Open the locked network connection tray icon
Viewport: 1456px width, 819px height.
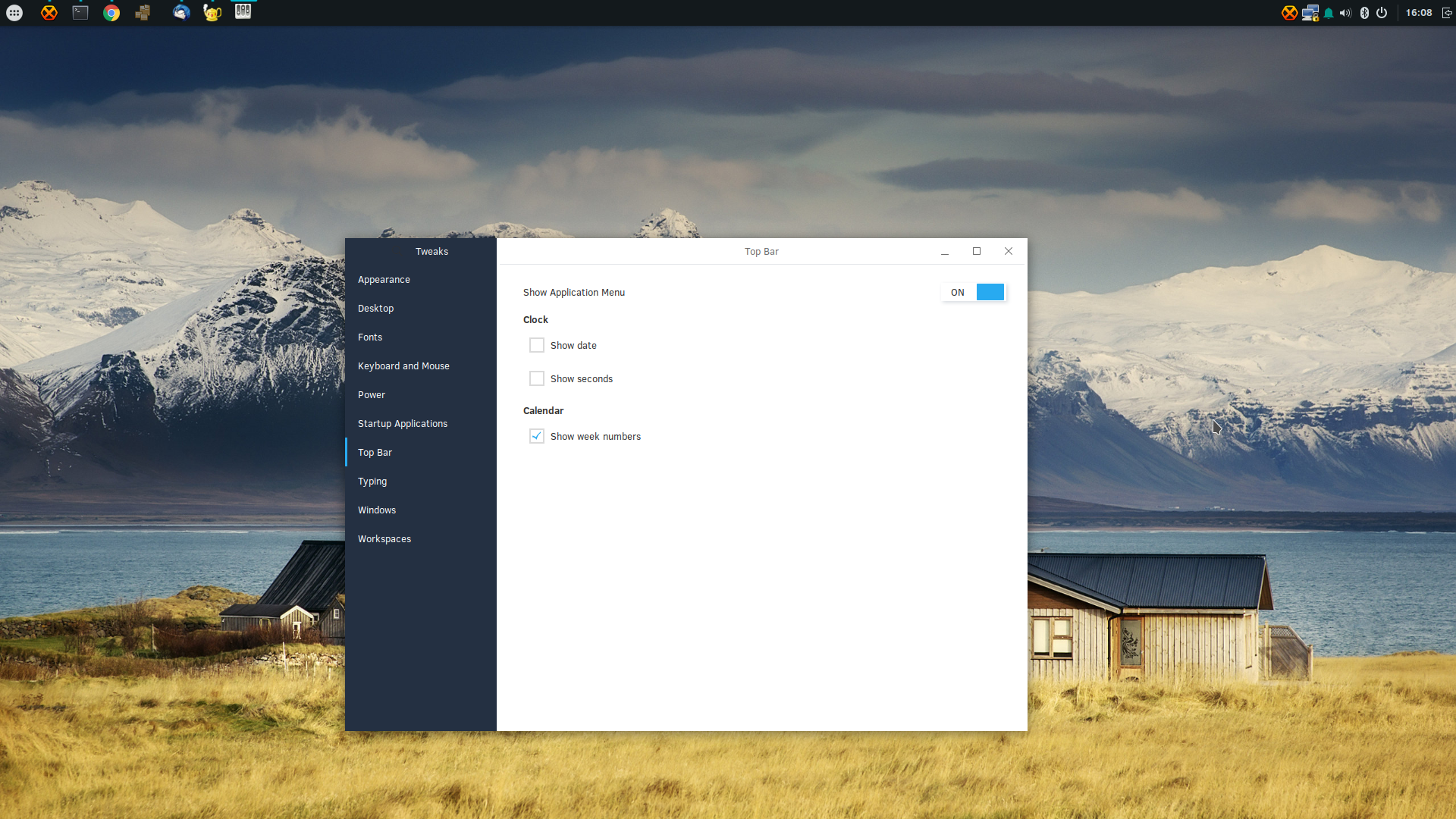(x=1310, y=13)
